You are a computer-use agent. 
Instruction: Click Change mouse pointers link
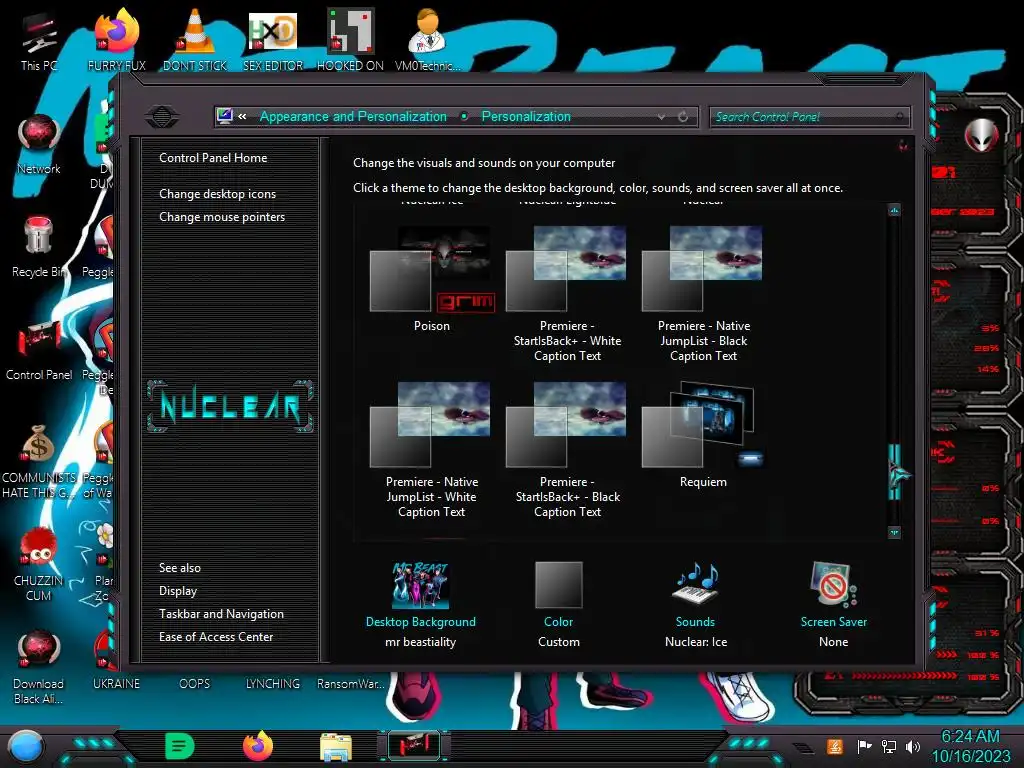222,217
